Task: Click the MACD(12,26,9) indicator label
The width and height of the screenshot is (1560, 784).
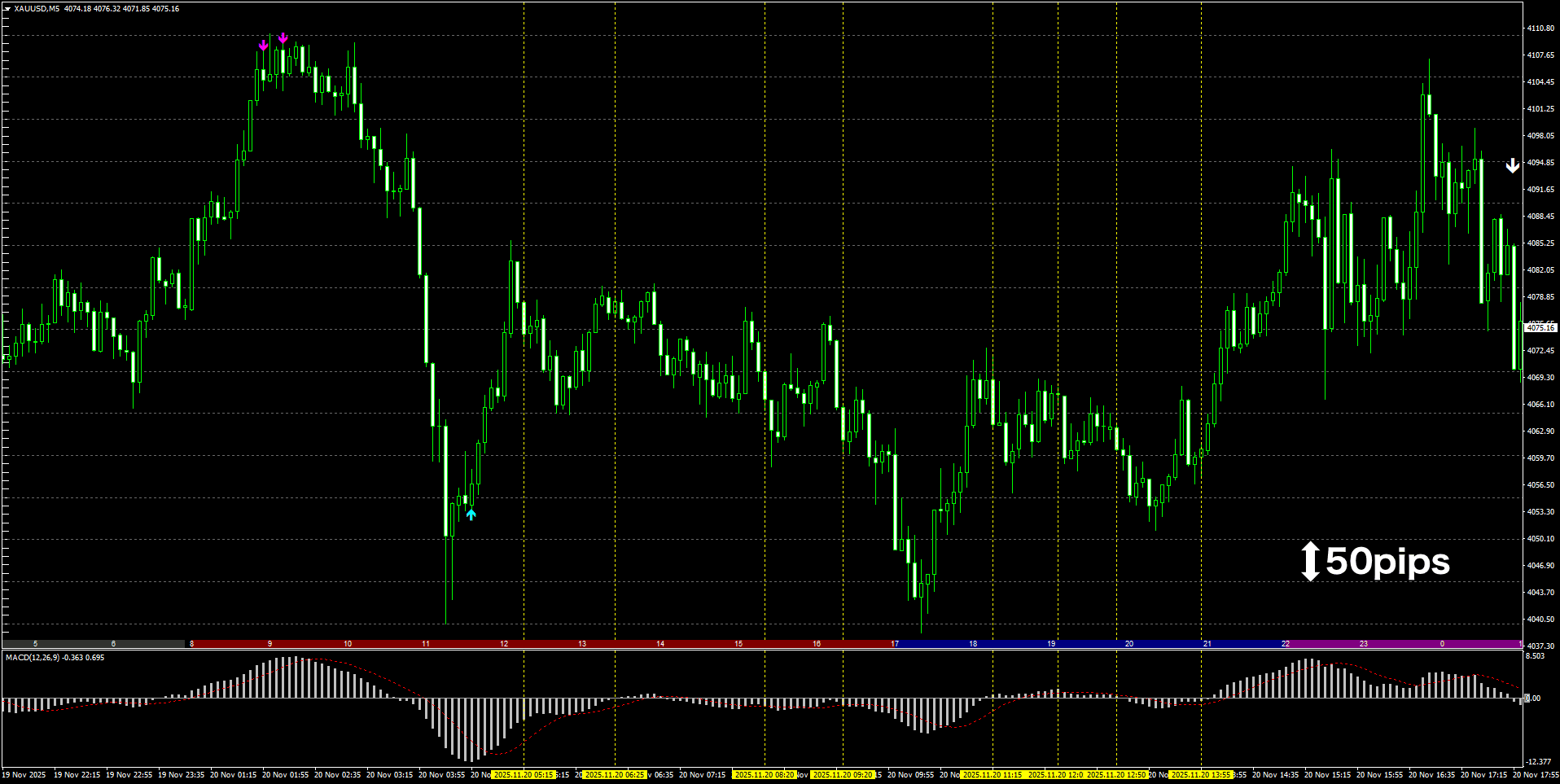Action: 32,657
